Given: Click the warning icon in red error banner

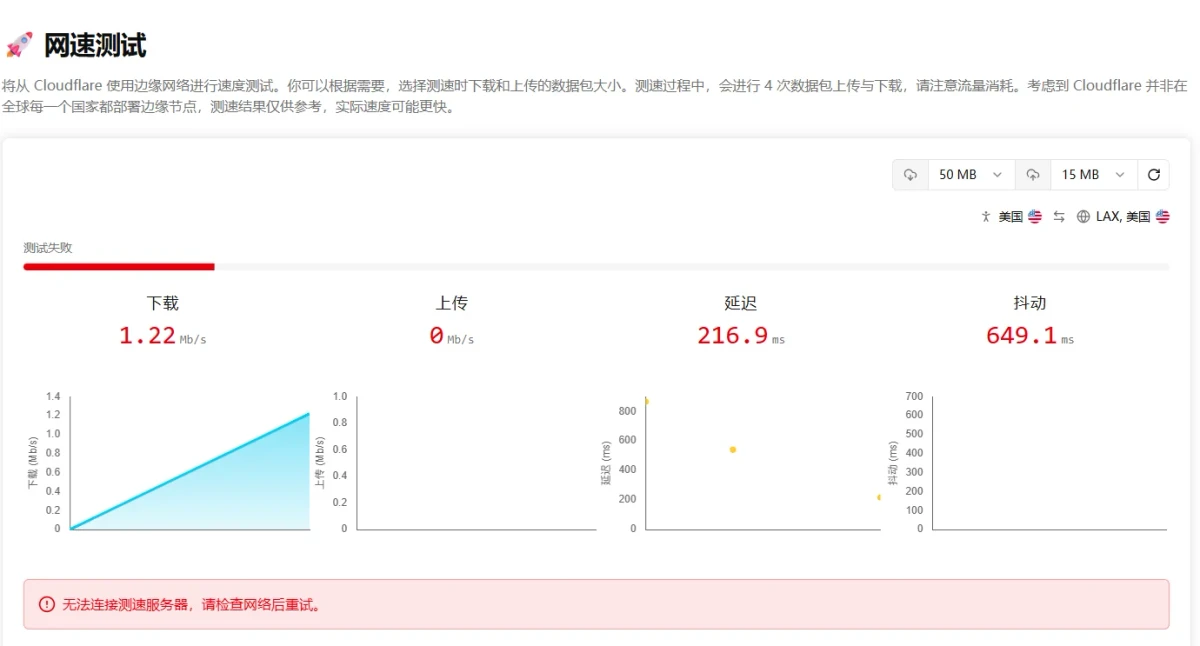Looking at the screenshot, I should pyautogui.click(x=46, y=604).
